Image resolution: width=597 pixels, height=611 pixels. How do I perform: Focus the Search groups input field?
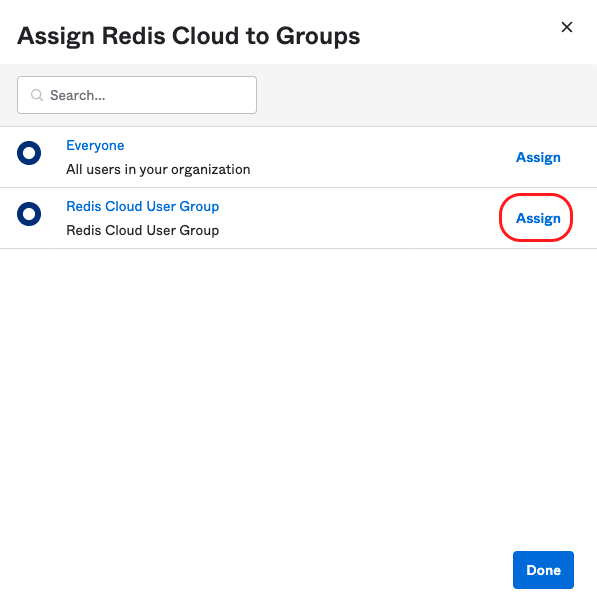(x=137, y=95)
